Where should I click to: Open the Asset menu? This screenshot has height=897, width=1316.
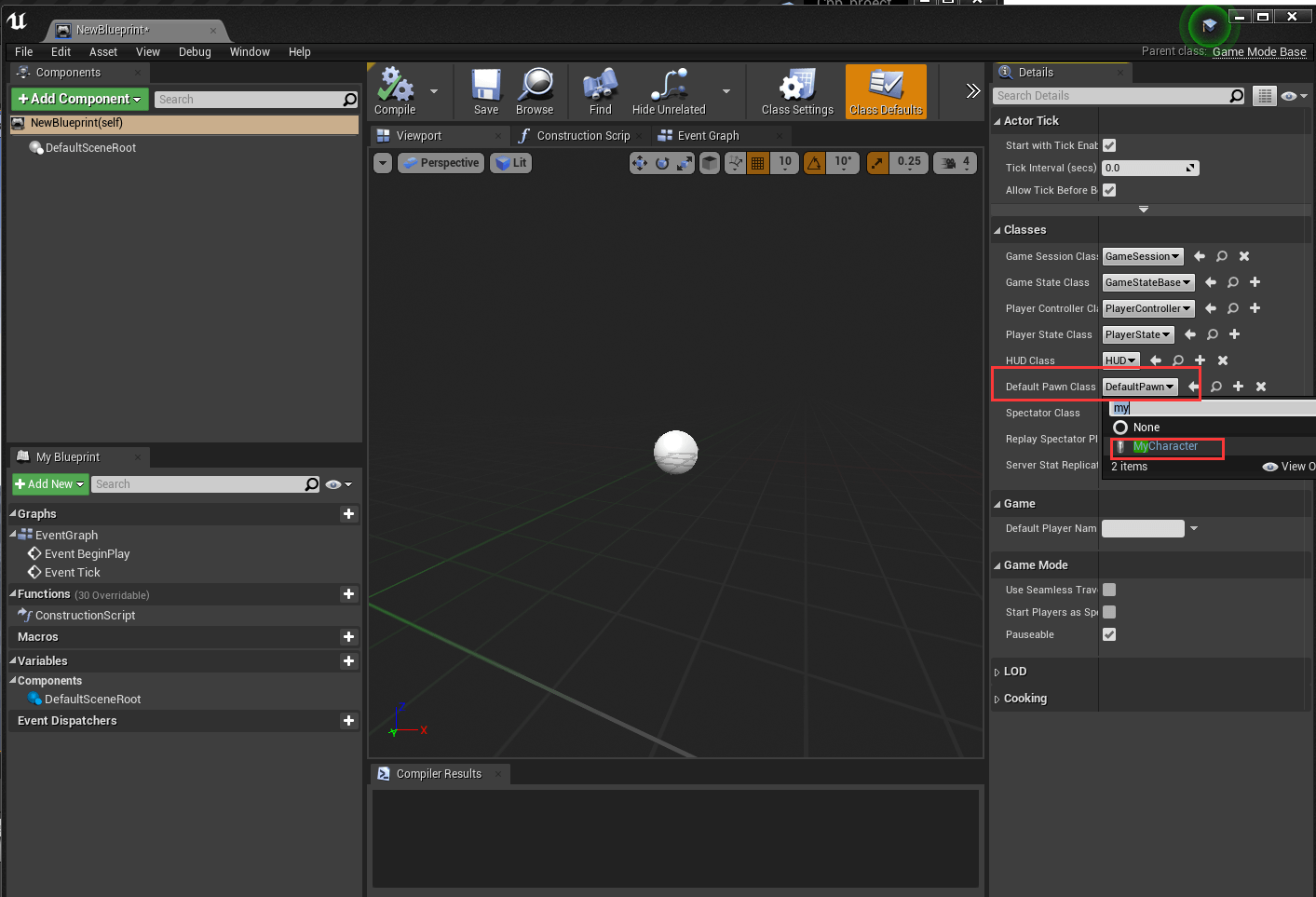(103, 52)
